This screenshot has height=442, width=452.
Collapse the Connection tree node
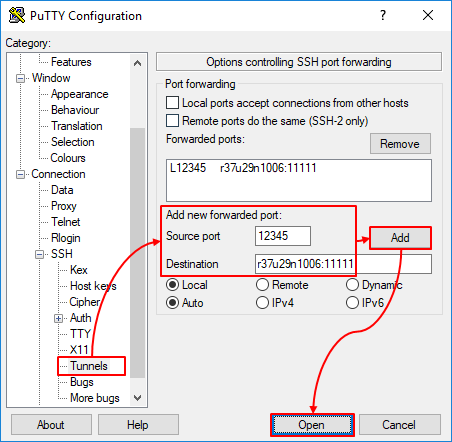tap(21, 174)
